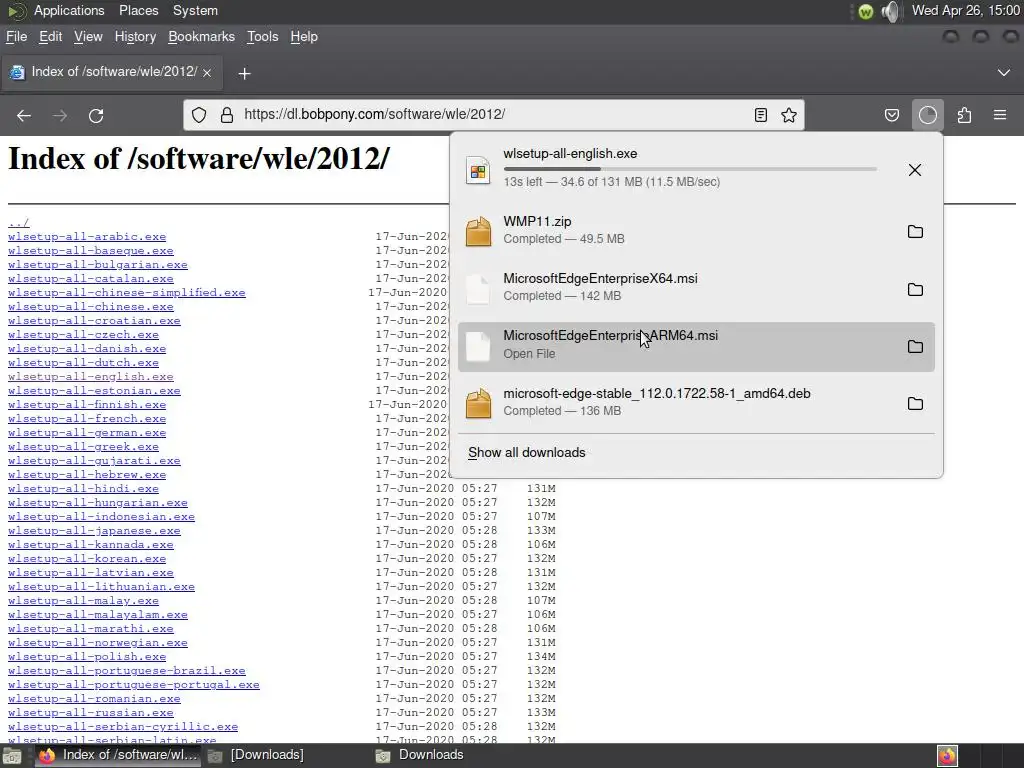Click the wlsetup-all-english.exe link
1024x768 pixels.
click(91, 377)
